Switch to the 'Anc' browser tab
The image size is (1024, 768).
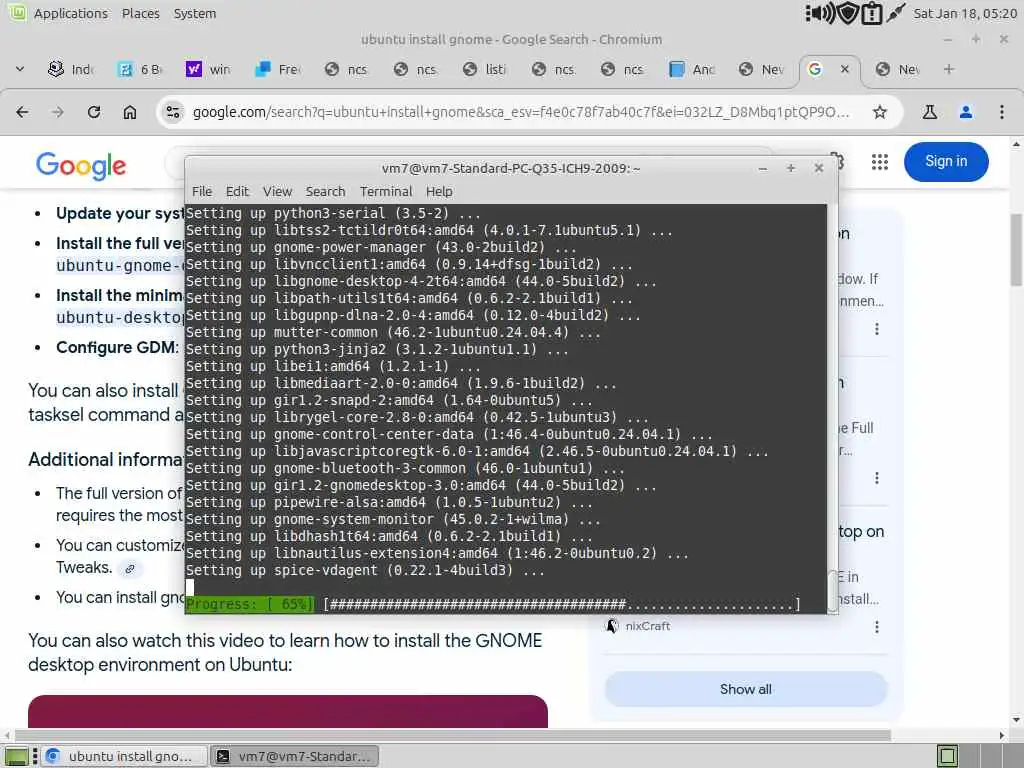pos(692,69)
